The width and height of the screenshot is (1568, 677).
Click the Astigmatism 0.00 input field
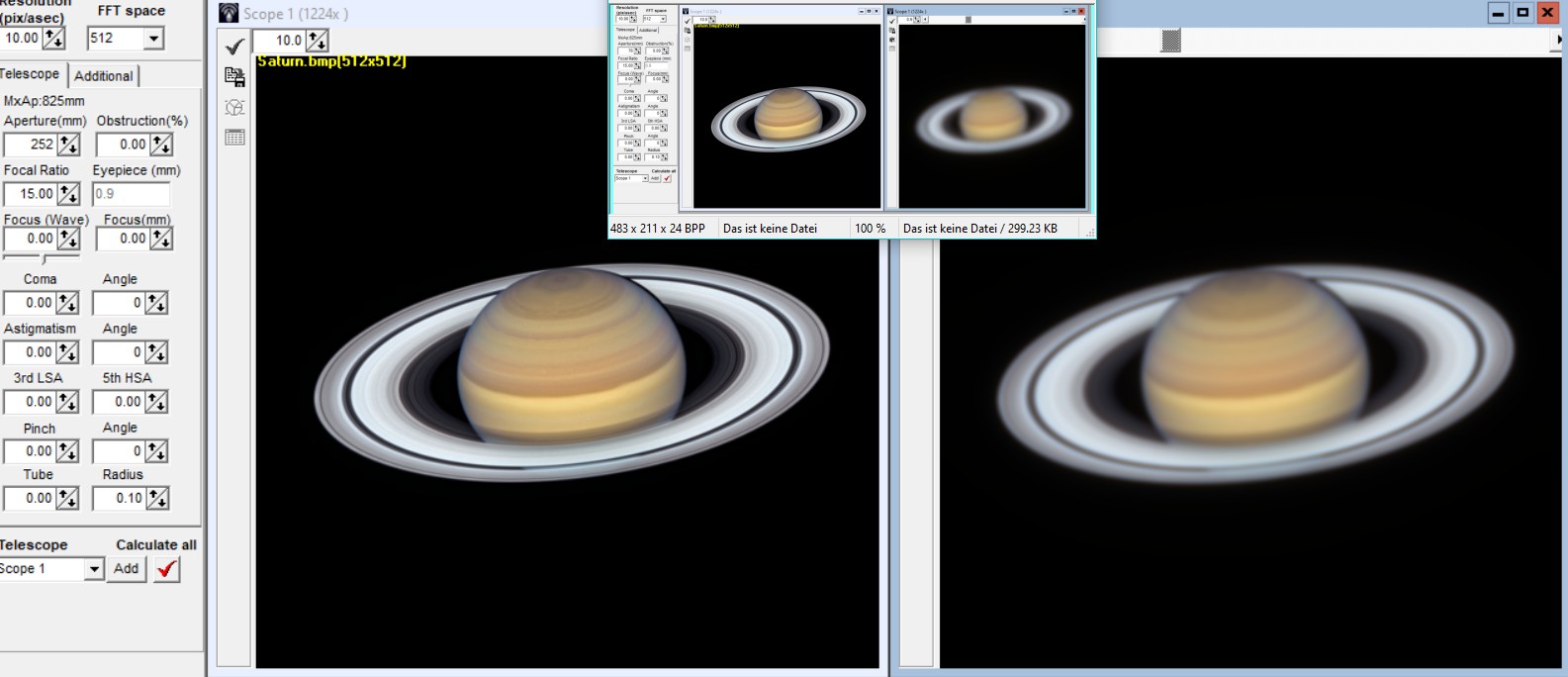point(30,352)
